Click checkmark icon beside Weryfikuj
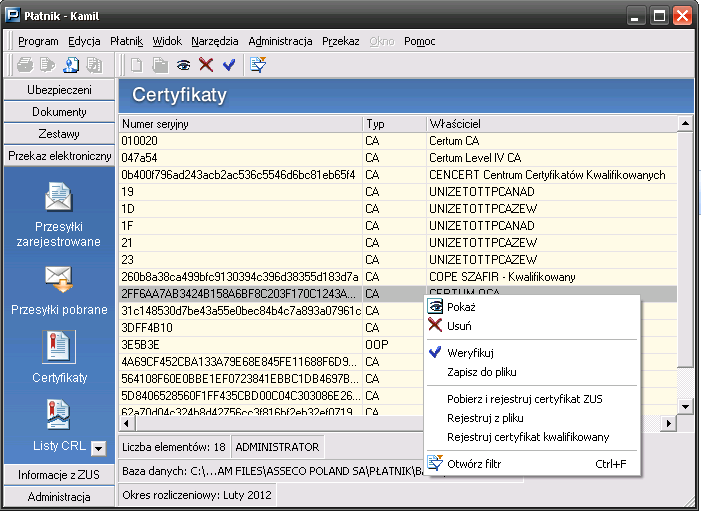Viewport: 701px width, 512px height. coord(435,352)
